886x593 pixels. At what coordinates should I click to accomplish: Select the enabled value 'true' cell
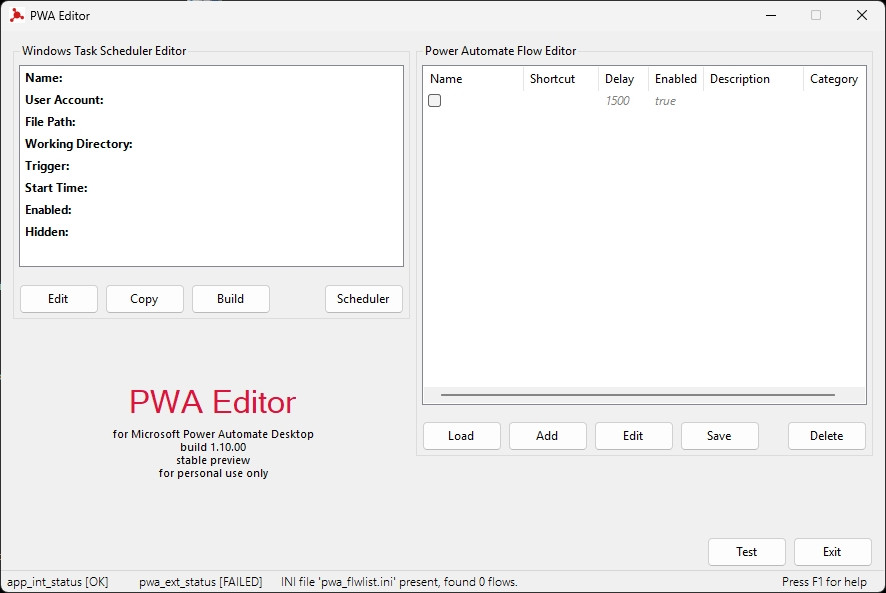click(665, 101)
